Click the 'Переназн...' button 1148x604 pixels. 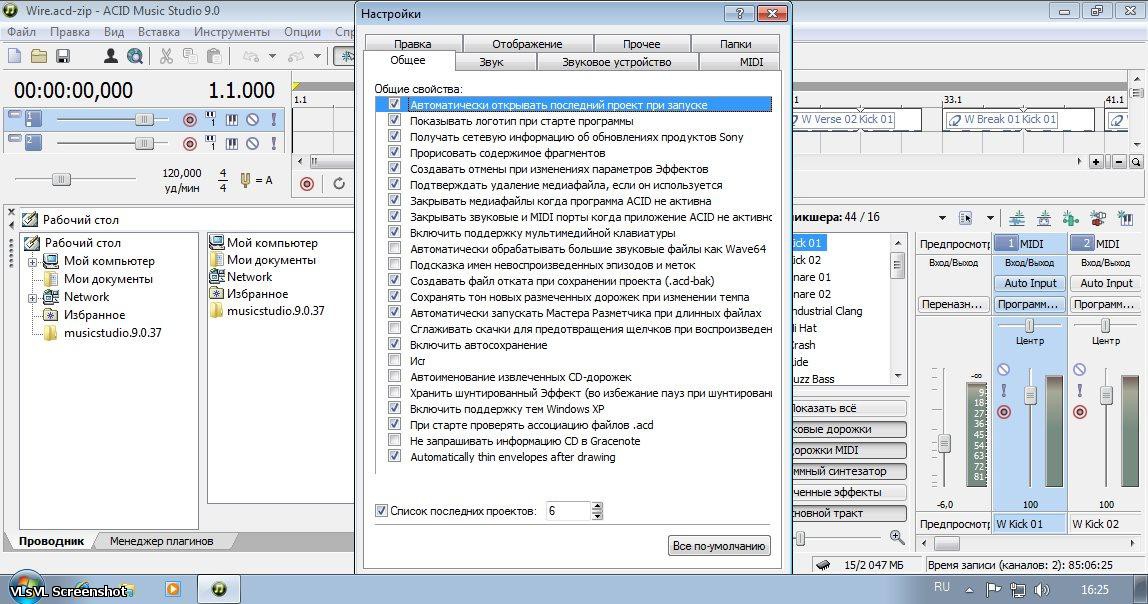[x=952, y=304]
